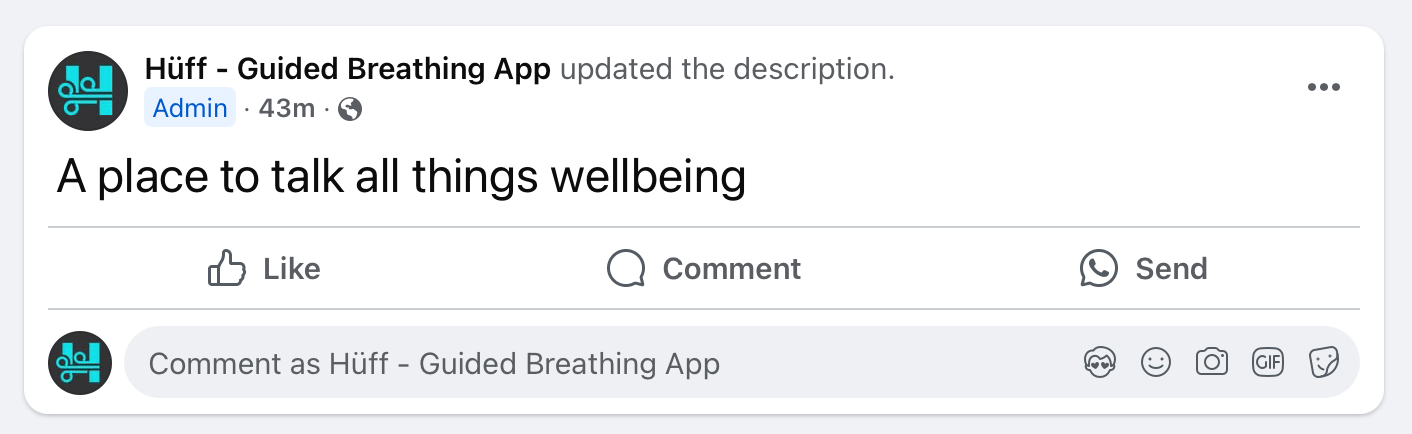Image resolution: width=1412 pixels, height=434 pixels.
Task: Insert an avatar sticker in the comment
Action: (1100, 362)
